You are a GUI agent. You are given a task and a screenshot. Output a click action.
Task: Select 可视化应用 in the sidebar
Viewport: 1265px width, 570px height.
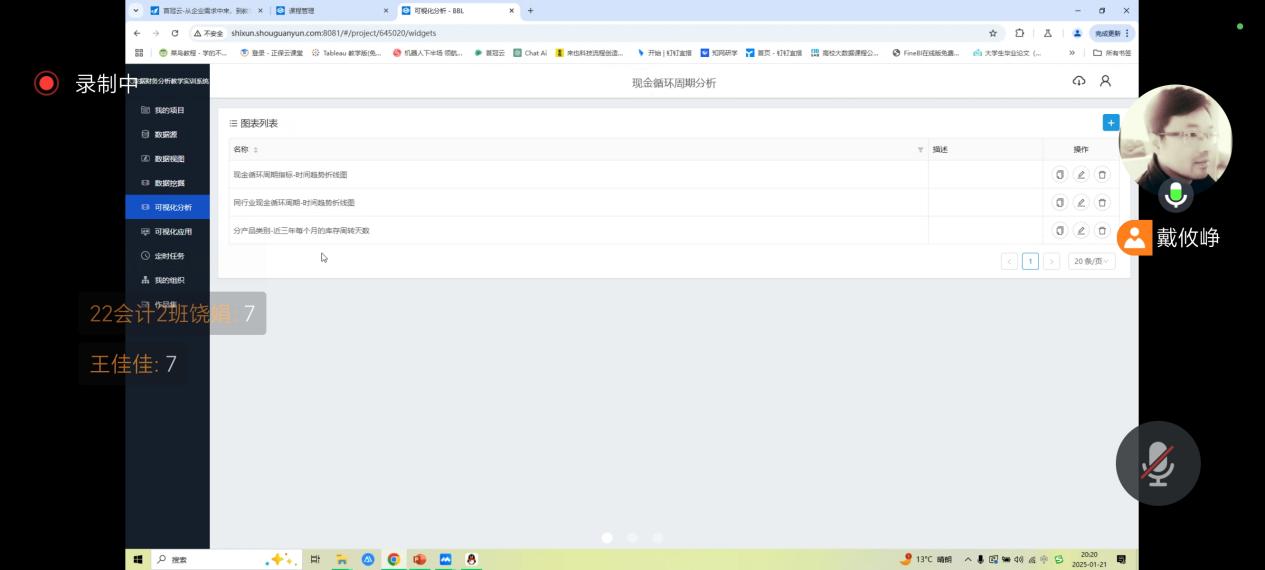coord(172,232)
